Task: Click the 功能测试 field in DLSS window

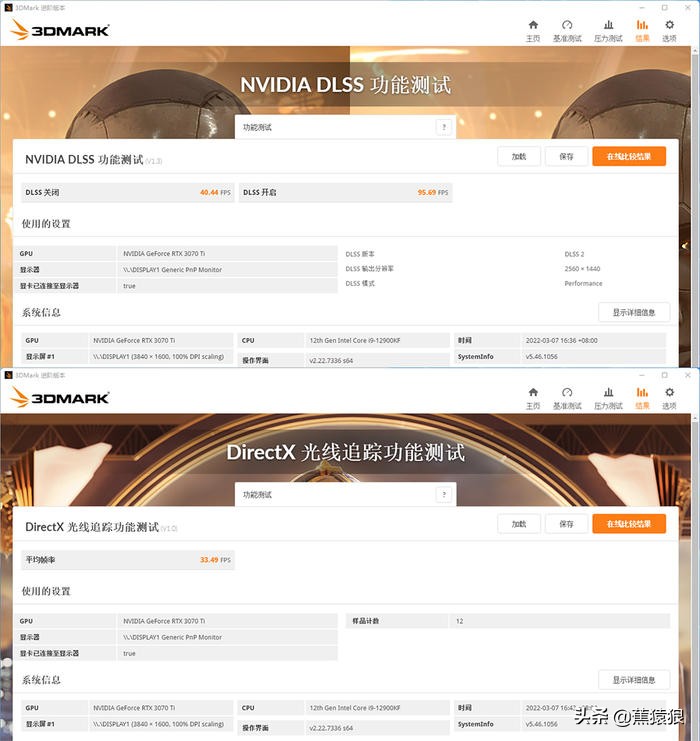Action: [x=346, y=127]
